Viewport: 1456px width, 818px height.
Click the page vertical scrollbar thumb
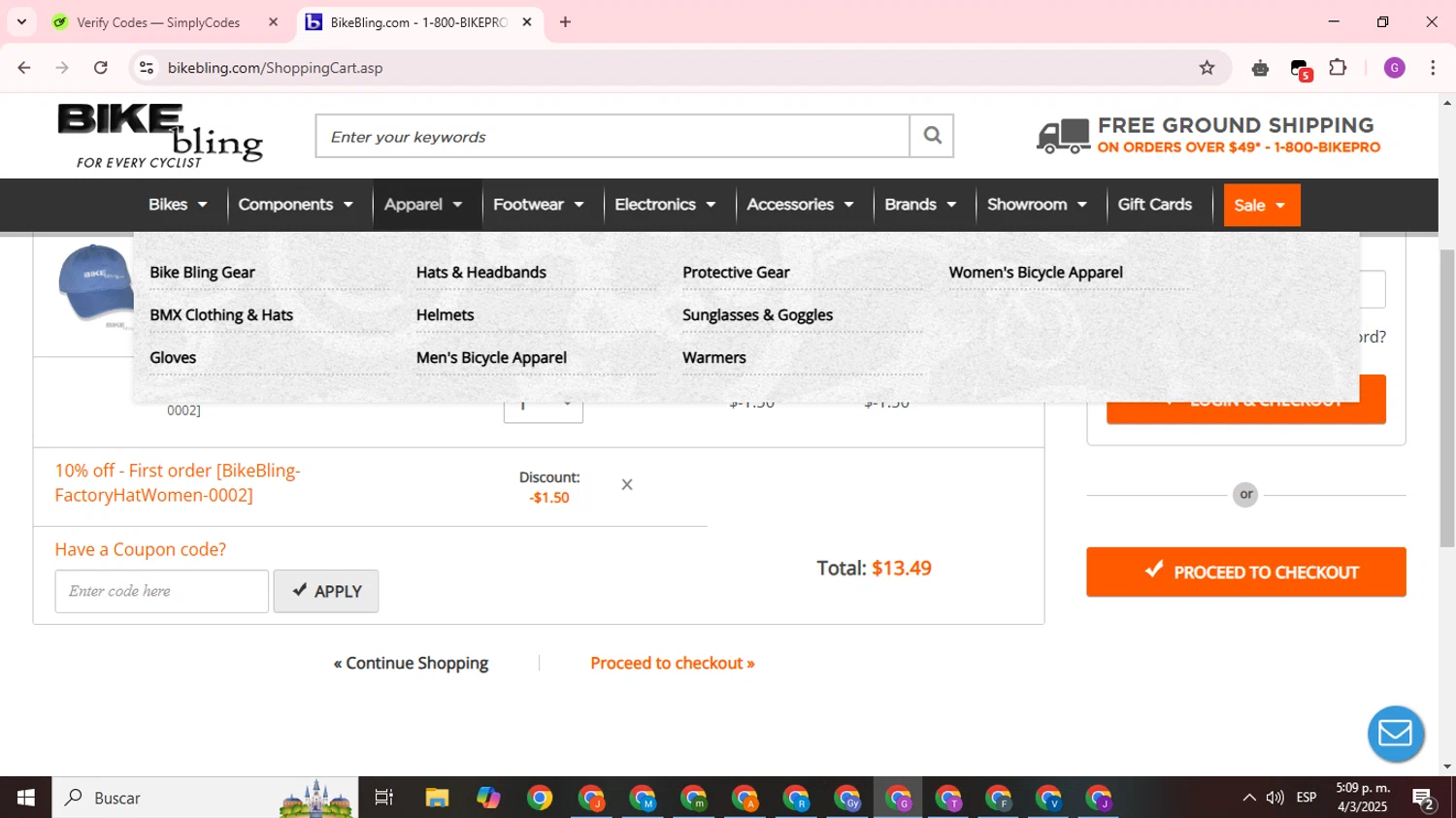[1447, 398]
